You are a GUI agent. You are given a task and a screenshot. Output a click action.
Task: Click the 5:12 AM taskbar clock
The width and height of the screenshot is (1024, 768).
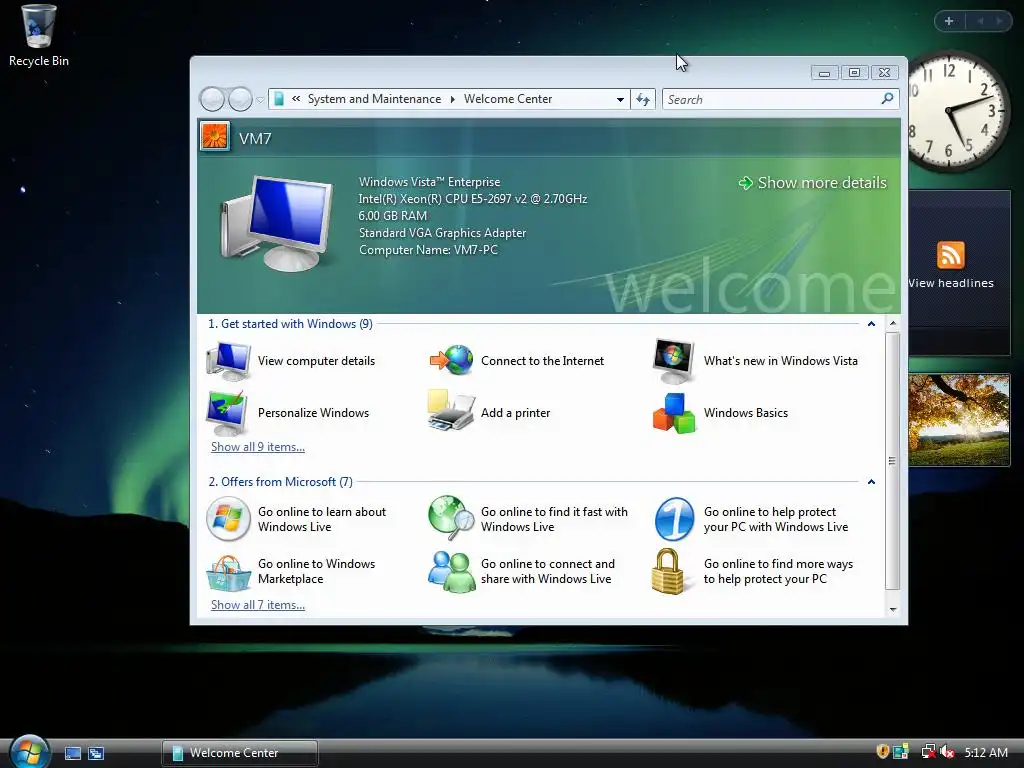986,752
